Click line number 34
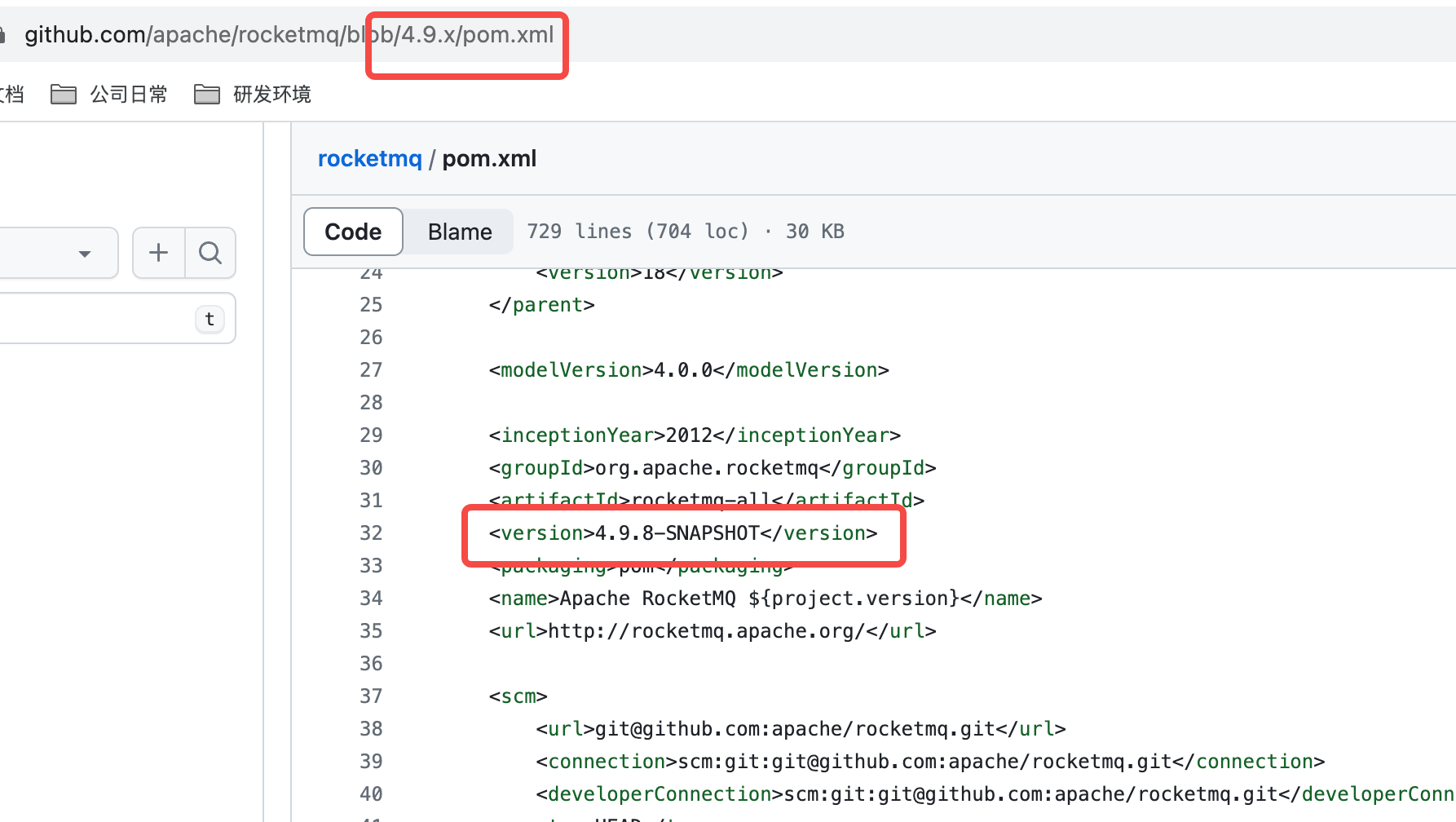Screen dimensions: 1456x822 click(371, 599)
